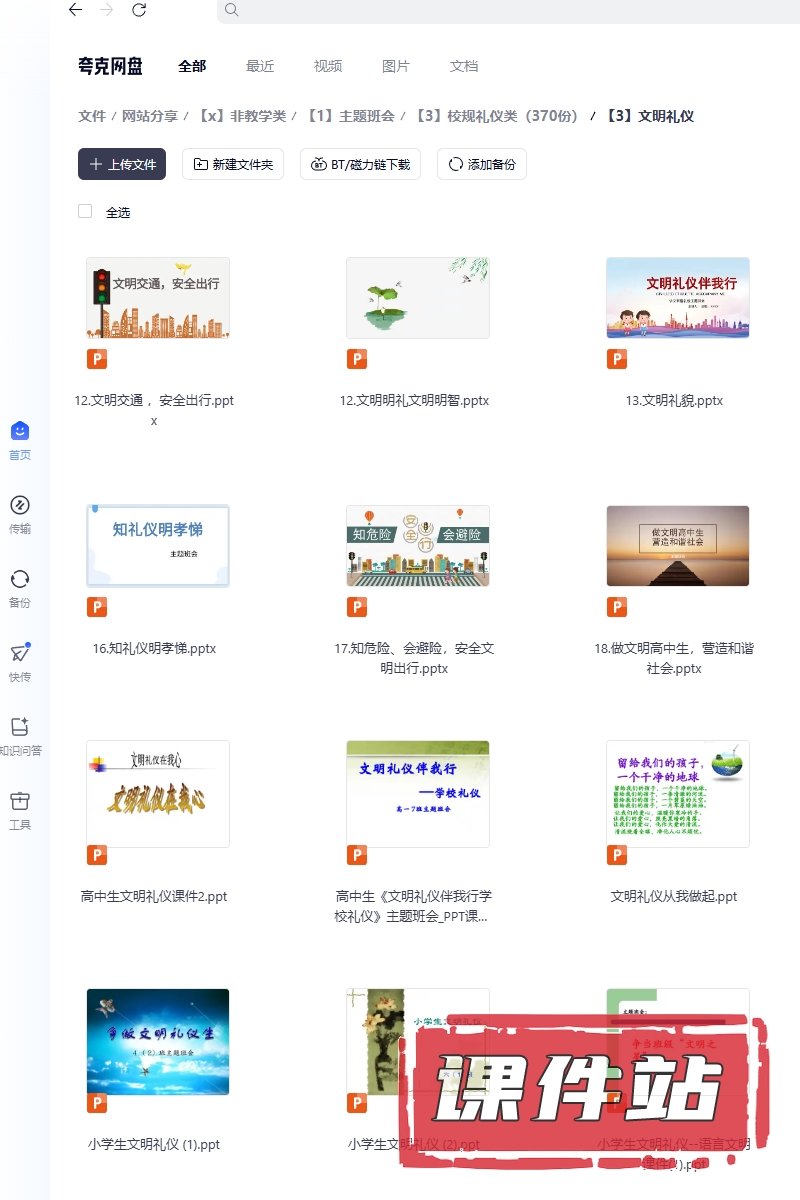Go to 网站分享 in the breadcrumb

click(x=150, y=116)
